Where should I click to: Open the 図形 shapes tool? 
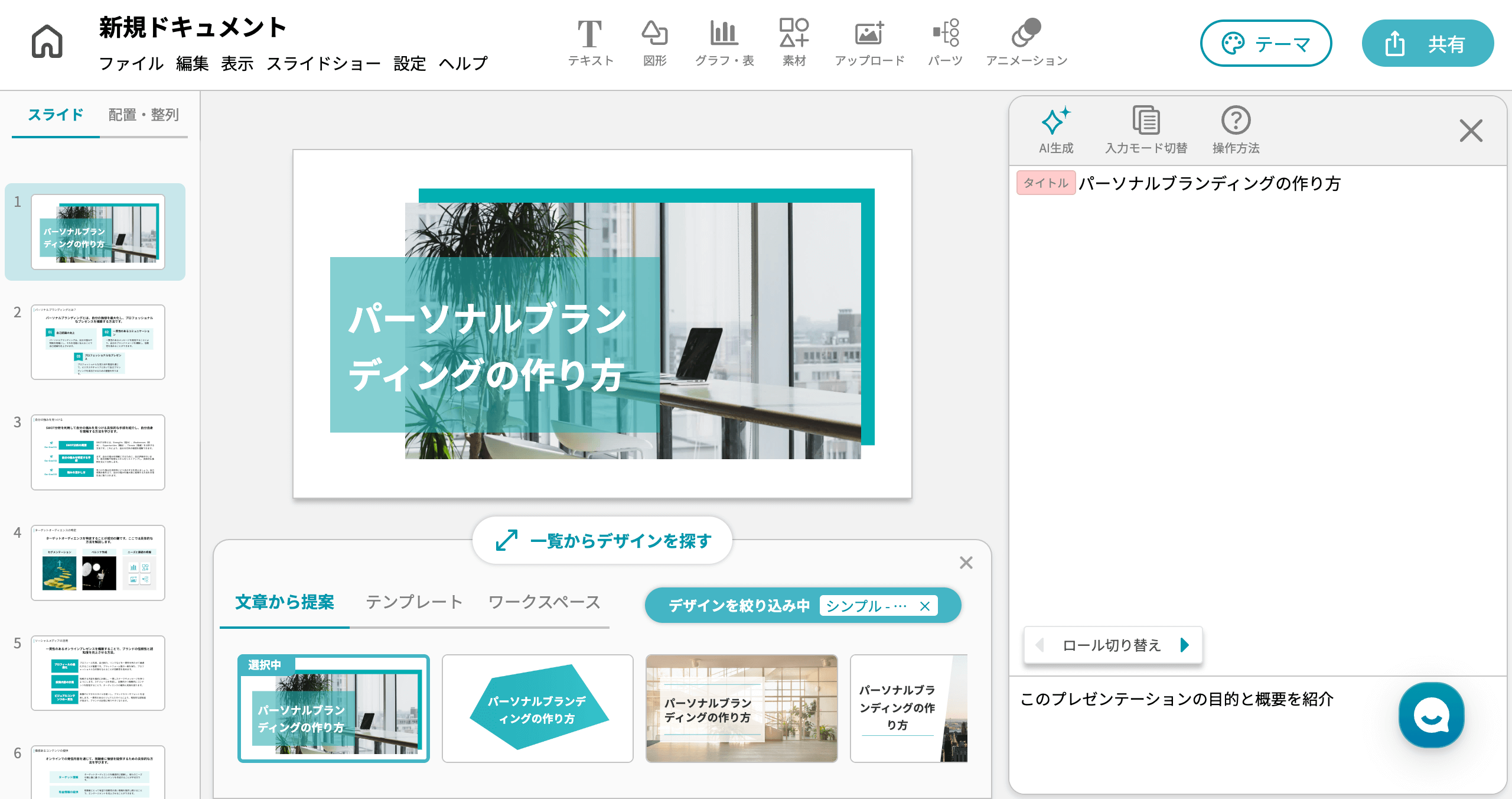[x=654, y=43]
